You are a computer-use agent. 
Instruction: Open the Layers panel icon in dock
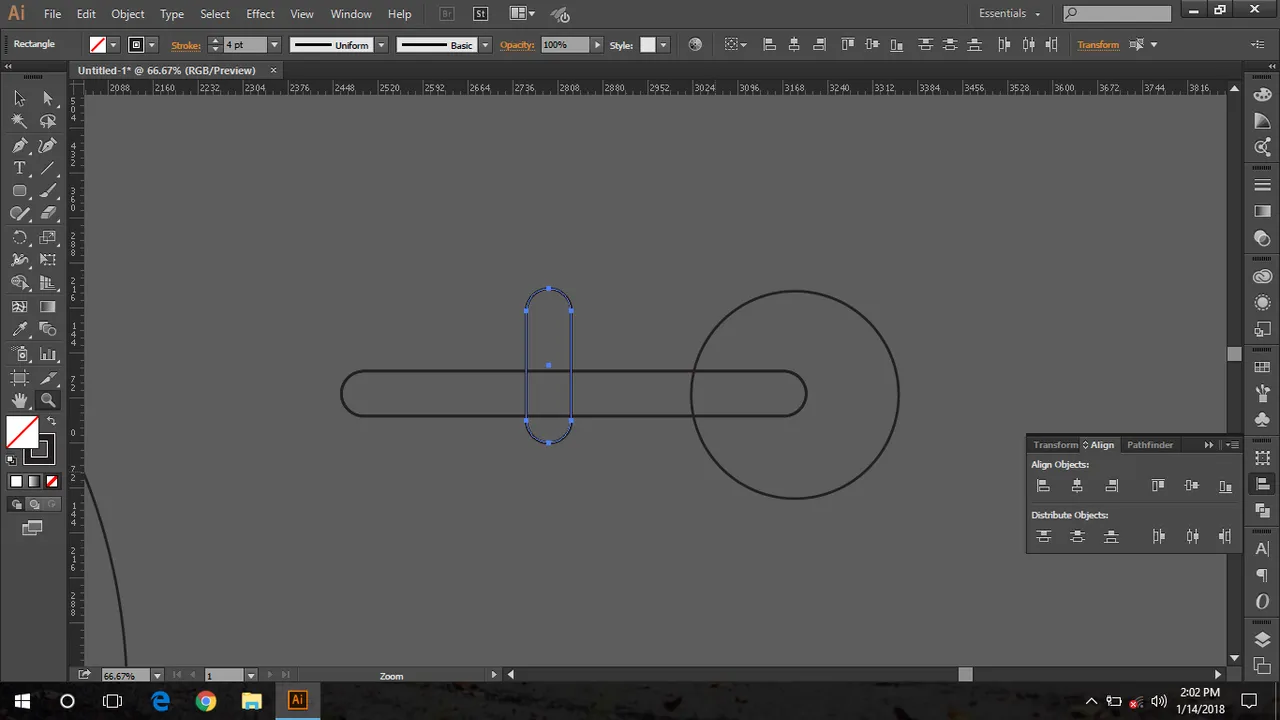1262,640
